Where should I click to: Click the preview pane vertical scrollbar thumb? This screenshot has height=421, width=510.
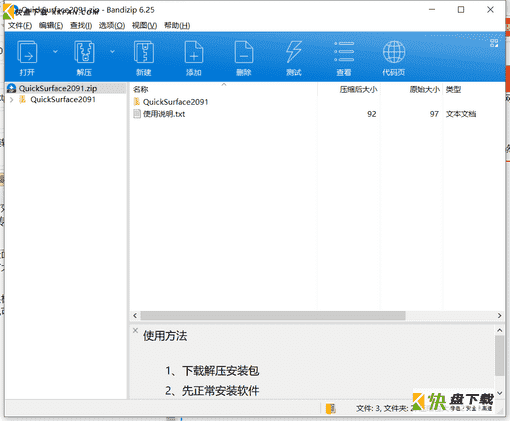point(499,356)
